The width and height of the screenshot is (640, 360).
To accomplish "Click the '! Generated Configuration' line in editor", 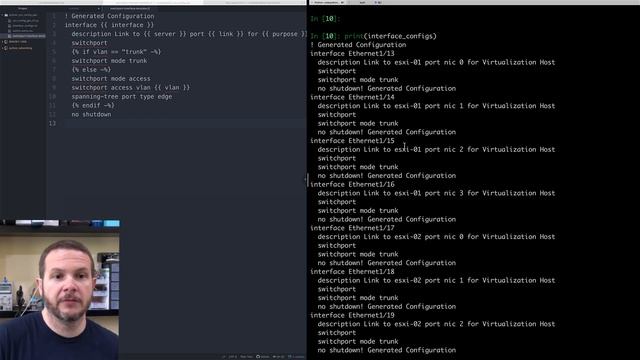I will (x=109, y=16).
